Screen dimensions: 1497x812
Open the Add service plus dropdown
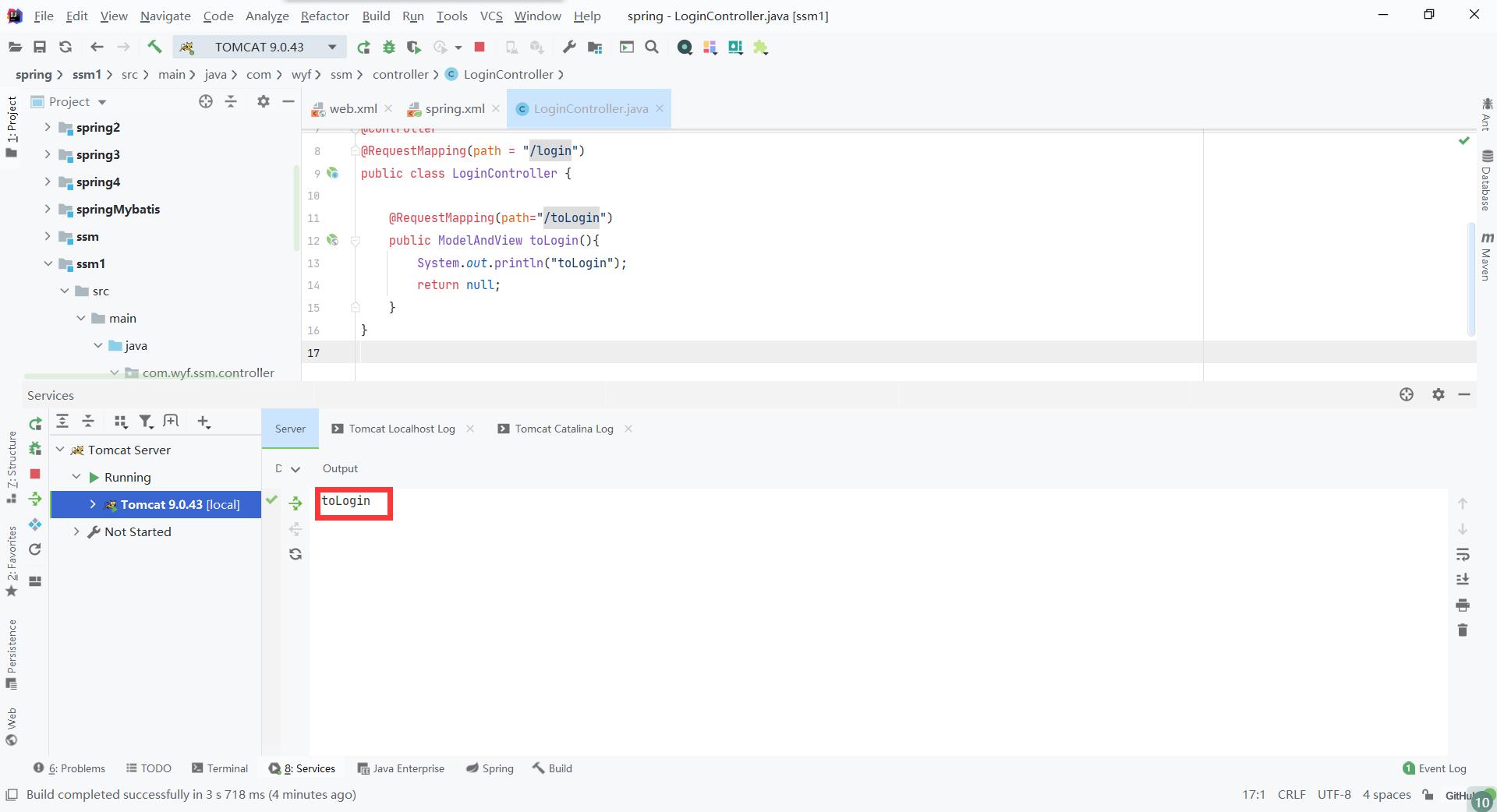(204, 422)
